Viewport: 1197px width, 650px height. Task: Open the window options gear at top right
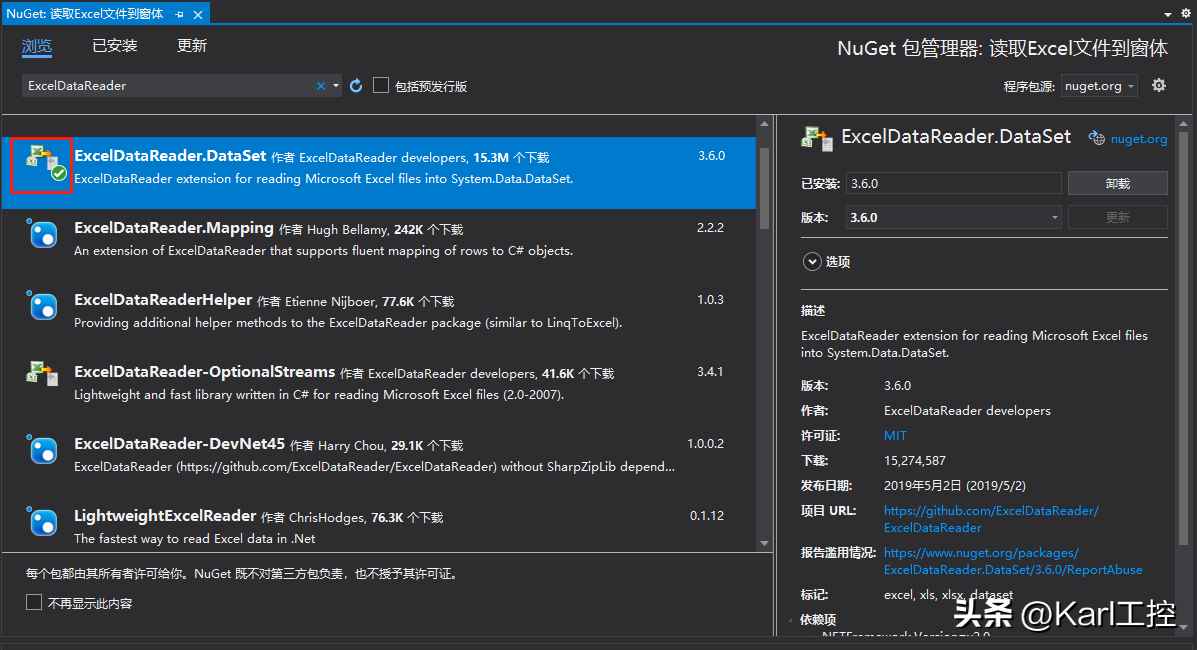click(1186, 13)
